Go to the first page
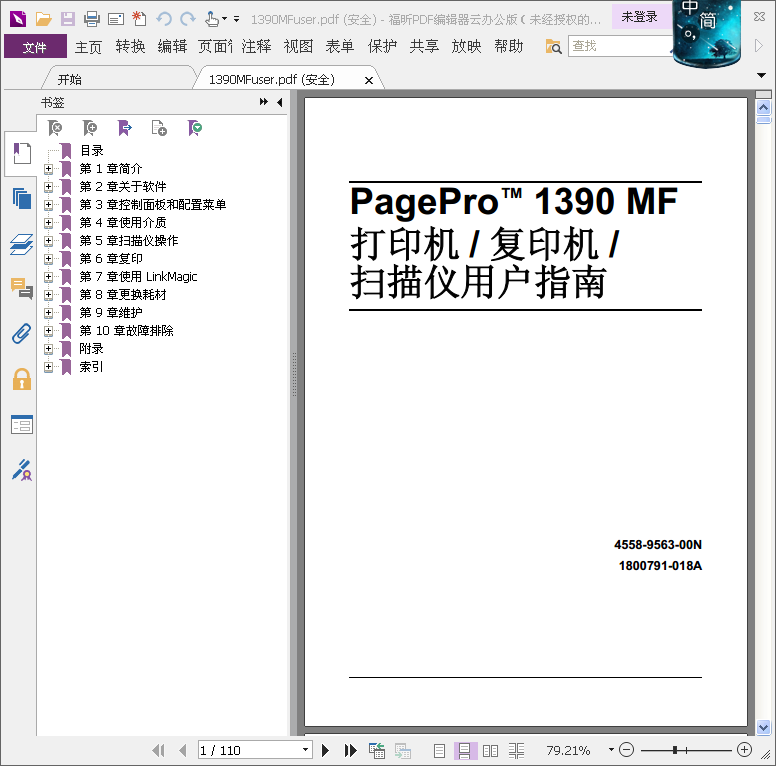The width and height of the screenshot is (776, 766). pyautogui.click(x=158, y=751)
